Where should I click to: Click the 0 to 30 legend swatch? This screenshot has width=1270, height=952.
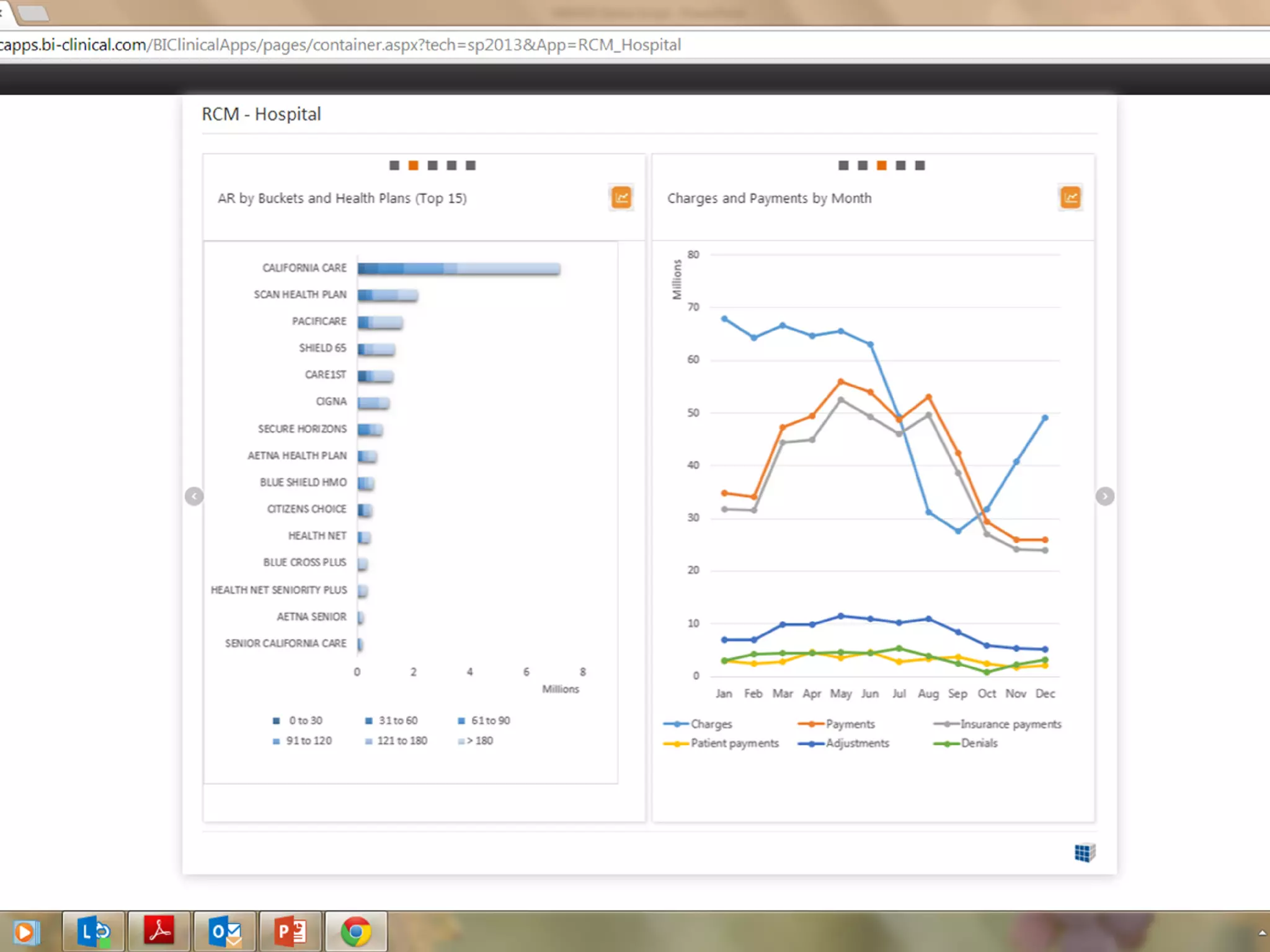[x=277, y=721]
